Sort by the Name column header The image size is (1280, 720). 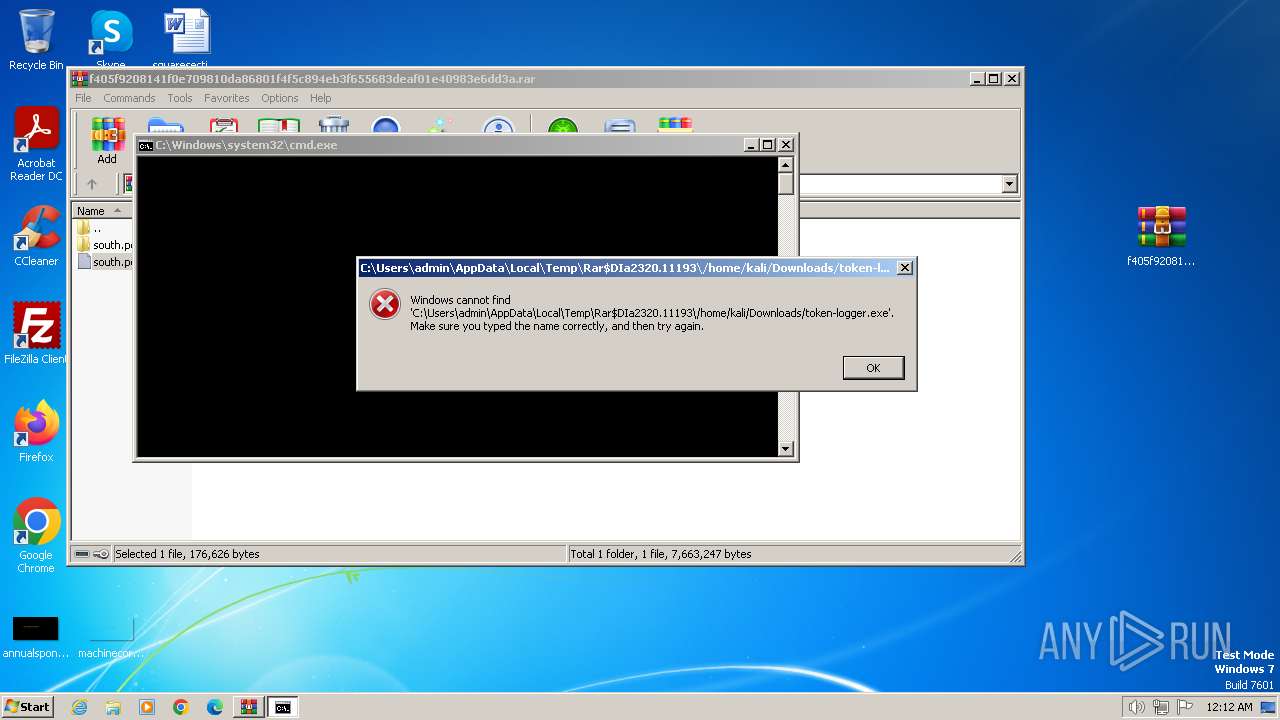click(100, 211)
